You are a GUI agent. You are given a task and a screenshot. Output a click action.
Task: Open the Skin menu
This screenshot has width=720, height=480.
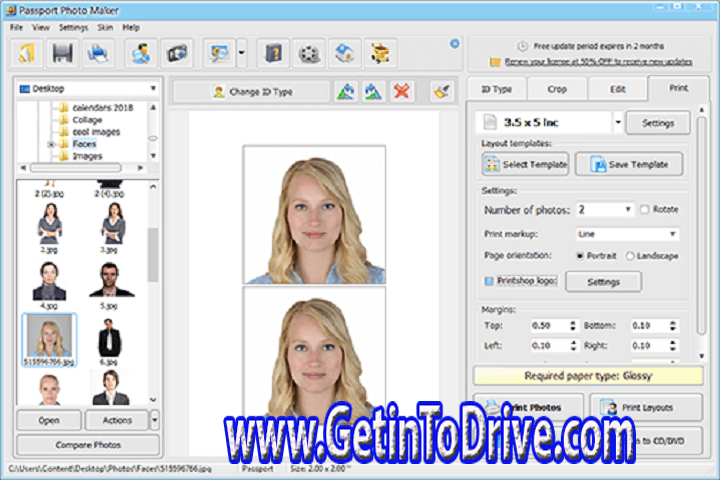tap(105, 28)
